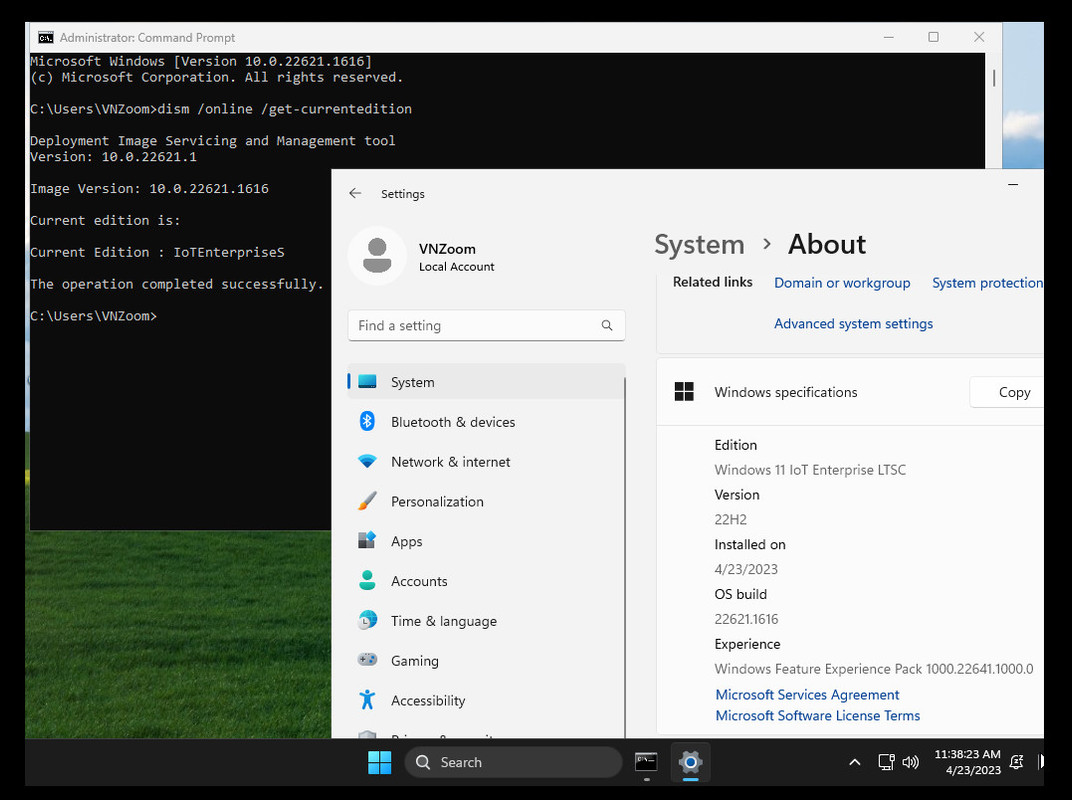Focus the Find a setting search box
Image resolution: width=1072 pixels, height=800 pixels.
486,325
